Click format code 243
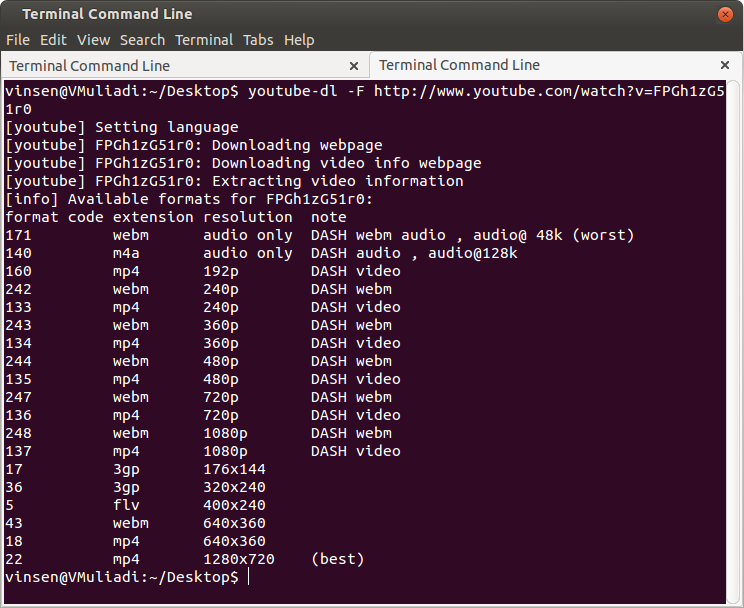Image resolution: width=744 pixels, height=608 pixels. [x=18, y=326]
